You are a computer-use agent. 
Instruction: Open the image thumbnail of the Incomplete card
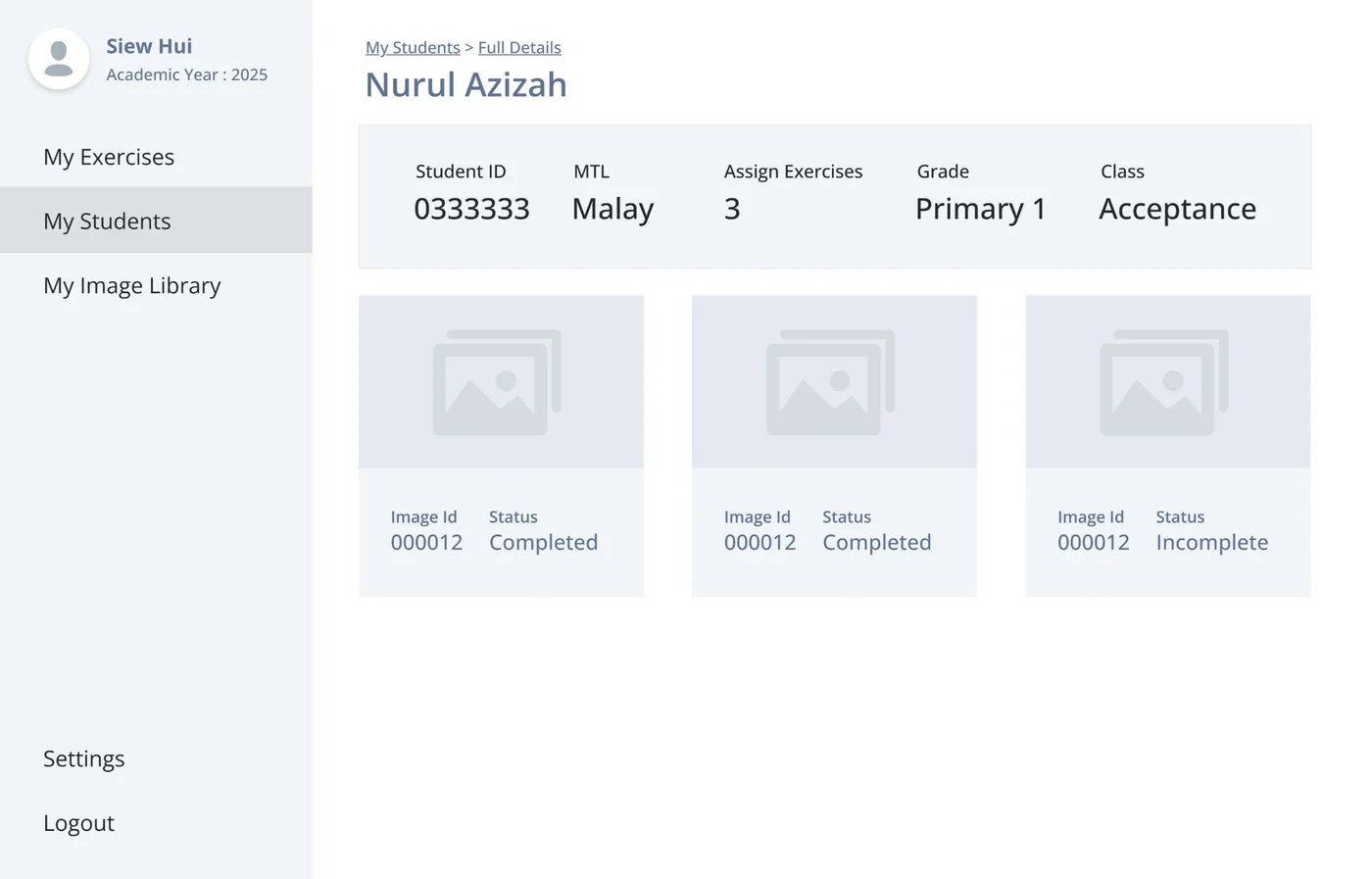pyautogui.click(x=1167, y=382)
